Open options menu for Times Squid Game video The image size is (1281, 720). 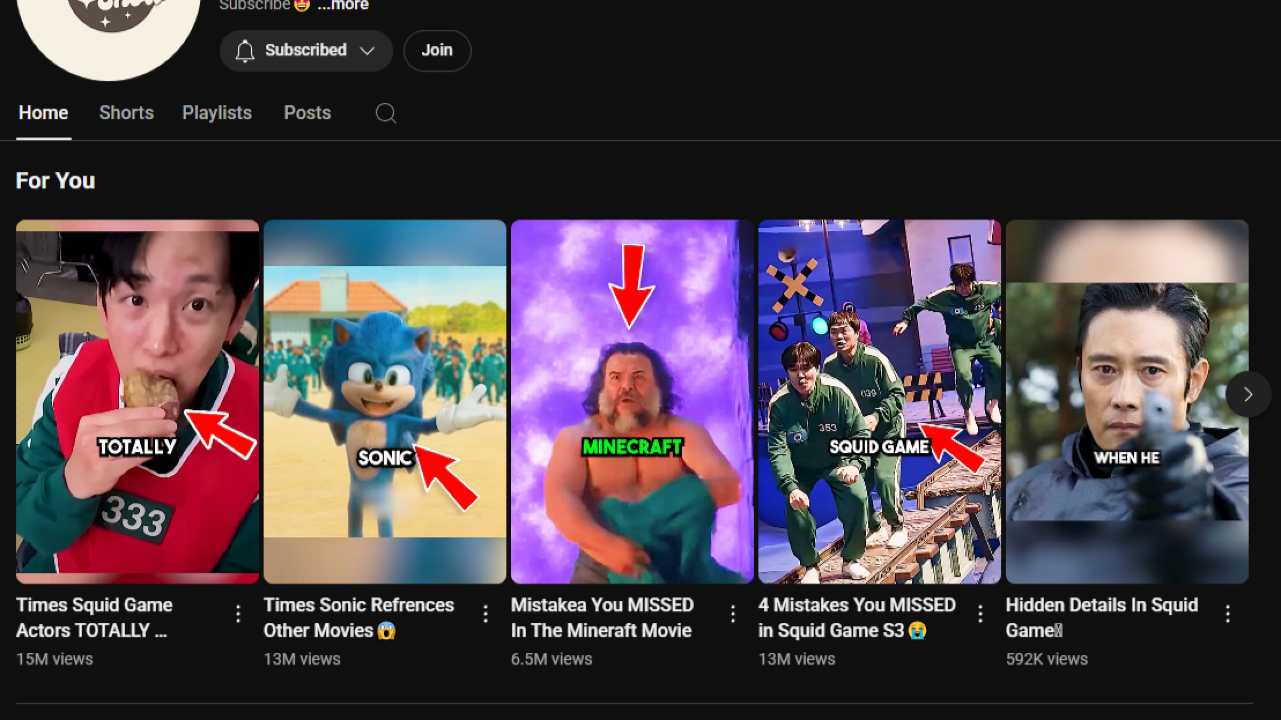[237, 612]
